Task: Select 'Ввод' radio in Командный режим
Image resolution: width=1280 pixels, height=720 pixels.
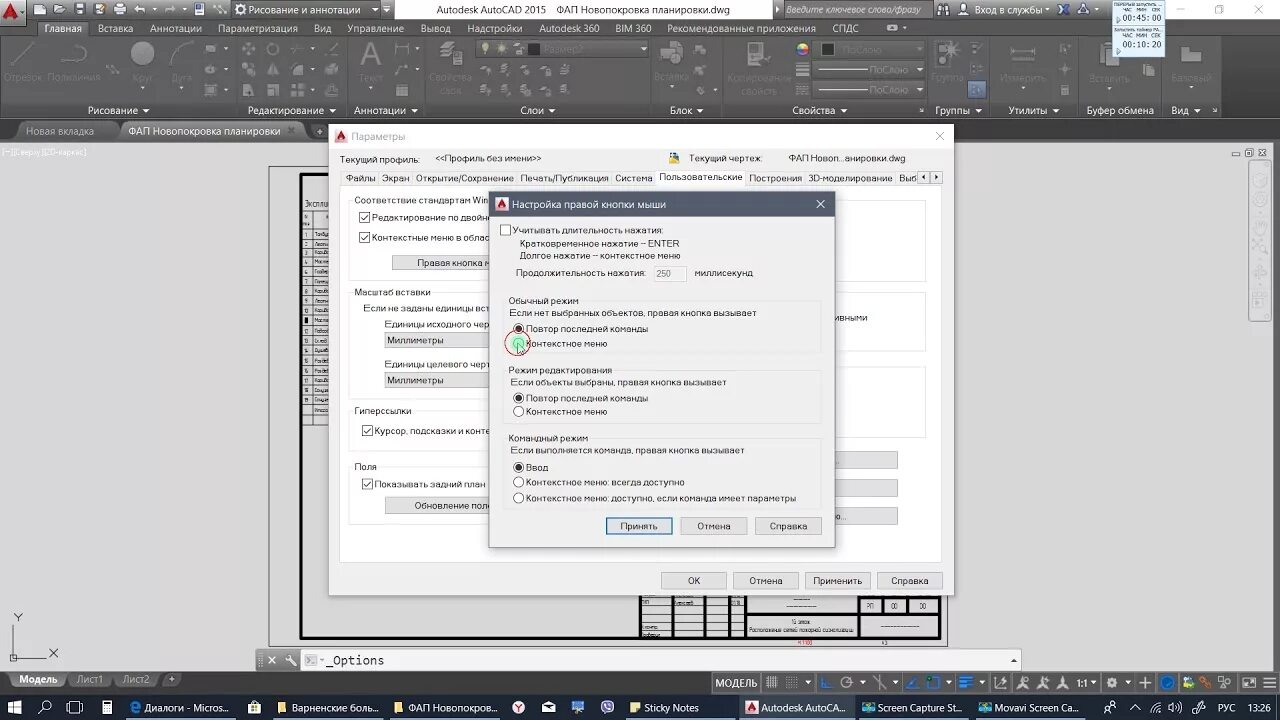Action: coord(518,467)
